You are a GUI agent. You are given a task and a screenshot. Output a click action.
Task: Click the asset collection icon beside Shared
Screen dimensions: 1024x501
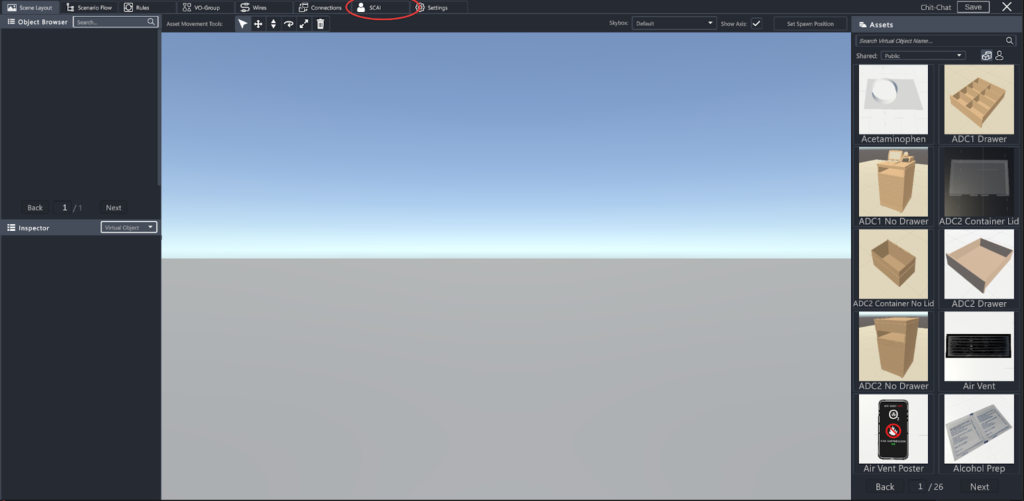tap(987, 56)
